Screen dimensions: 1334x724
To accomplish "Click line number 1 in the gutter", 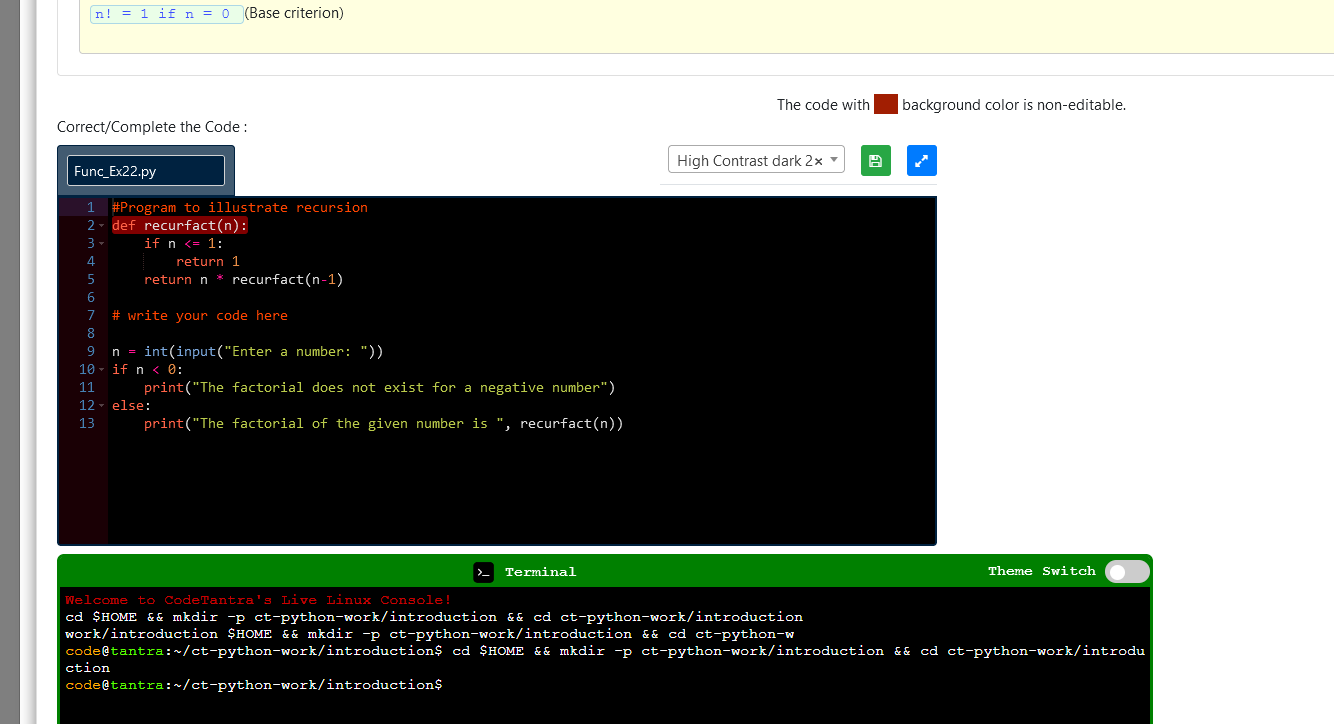I will (91, 208).
